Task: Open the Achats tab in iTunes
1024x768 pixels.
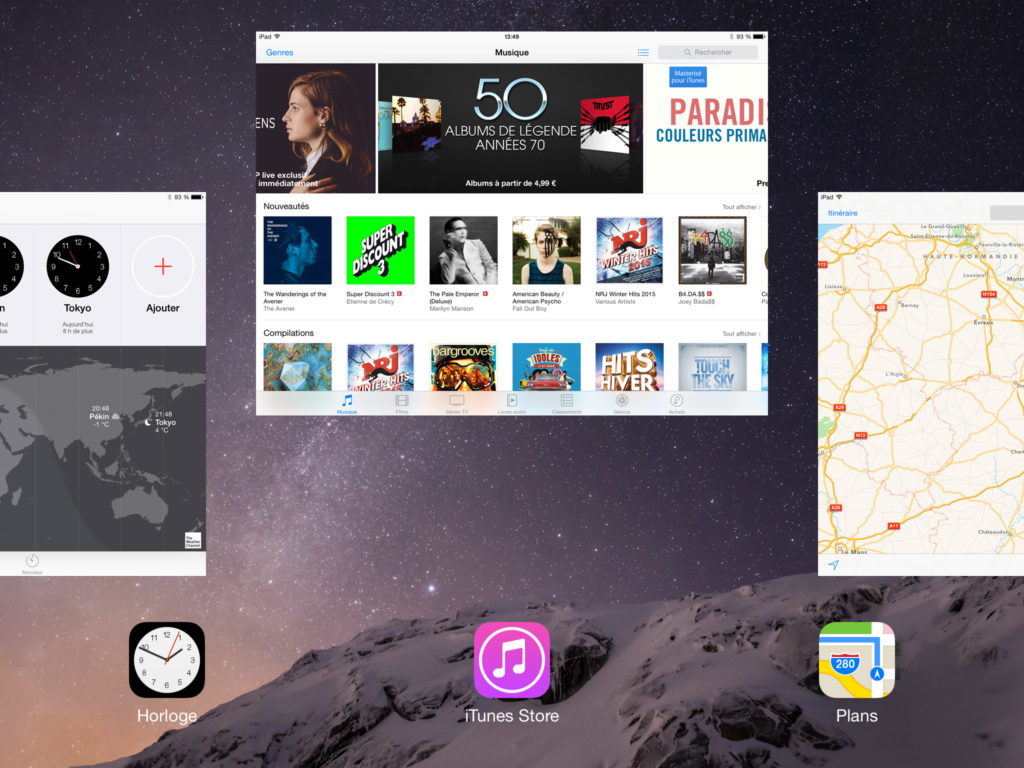Action: [x=677, y=404]
